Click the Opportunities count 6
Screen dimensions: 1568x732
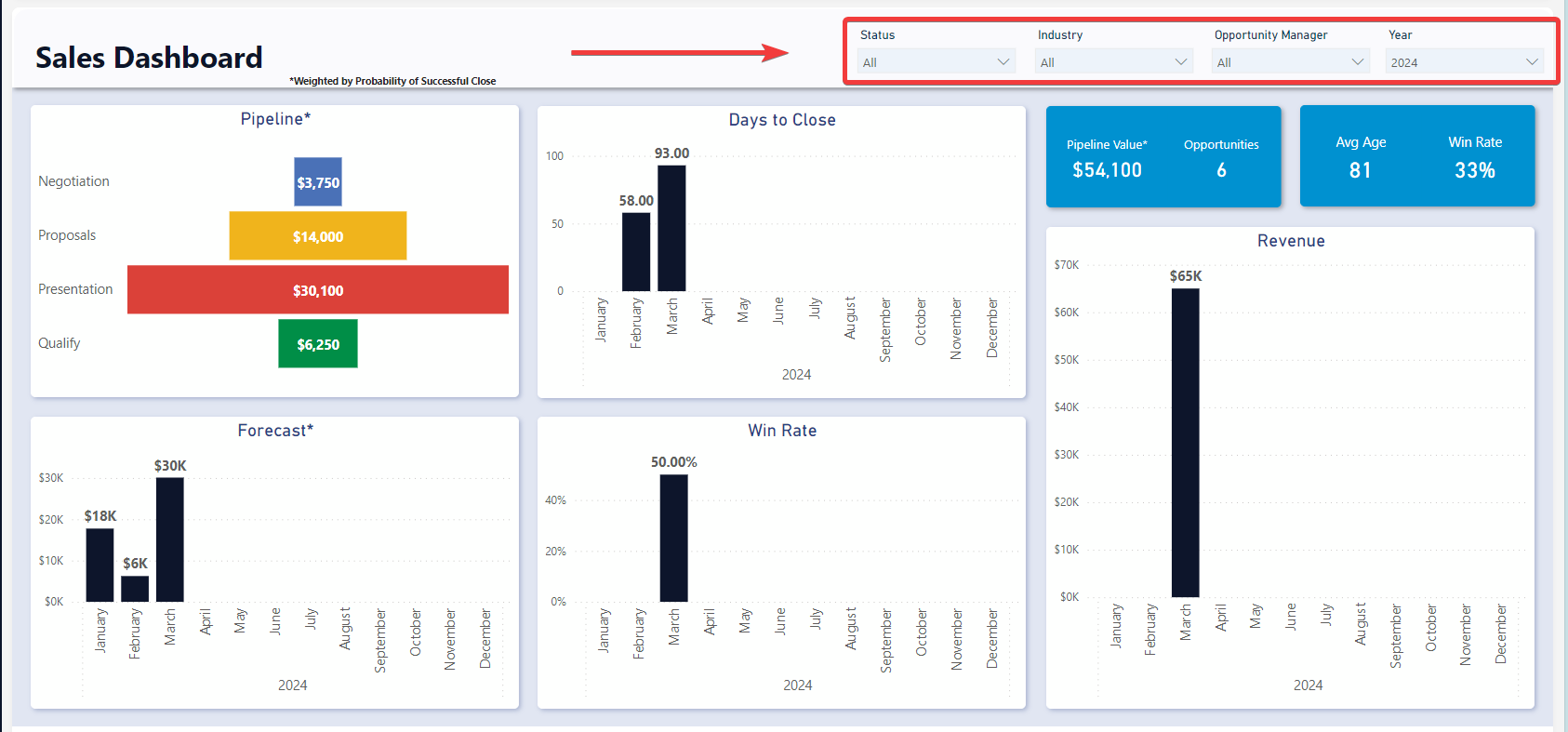click(1221, 170)
